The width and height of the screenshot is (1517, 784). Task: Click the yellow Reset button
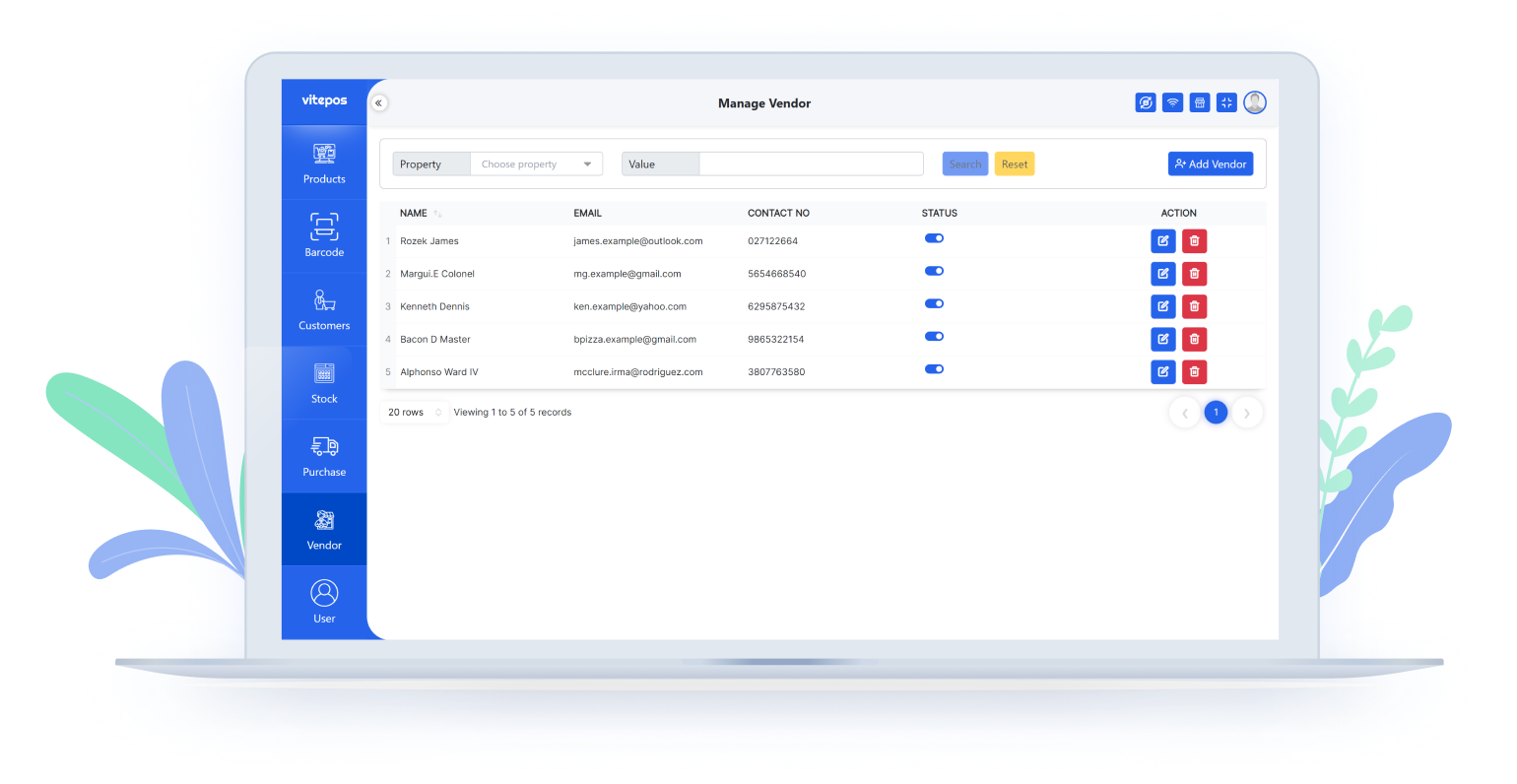pyautogui.click(x=1015, y=164)
